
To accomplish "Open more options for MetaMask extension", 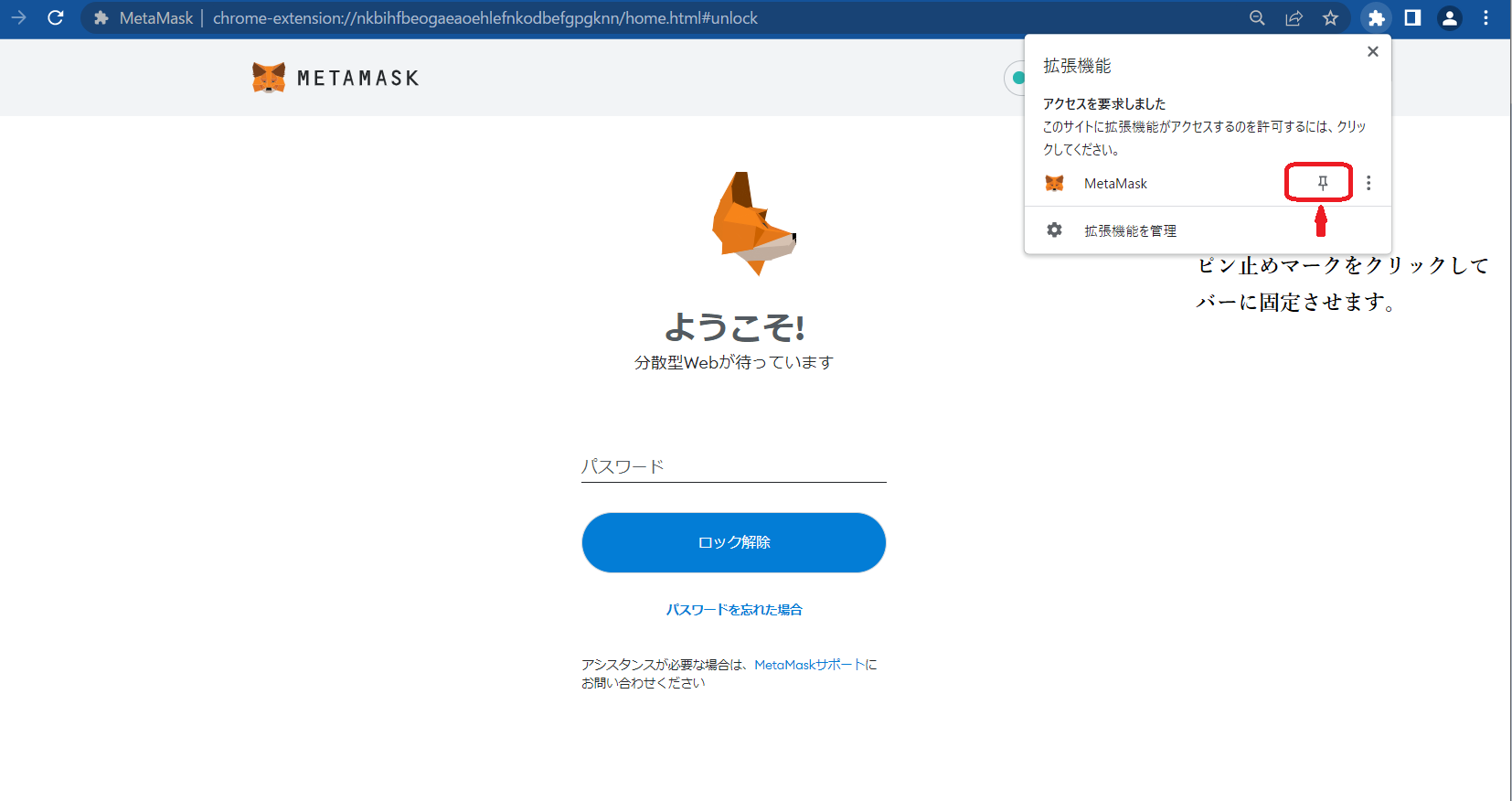I will point(1368,183).
